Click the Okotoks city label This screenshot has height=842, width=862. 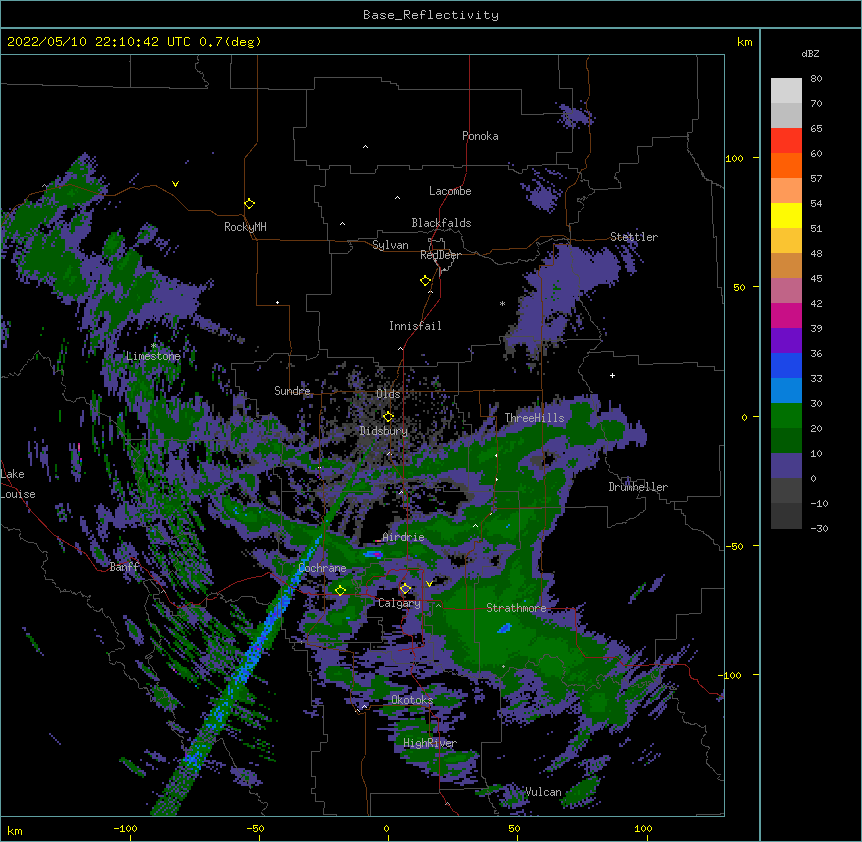412,700
